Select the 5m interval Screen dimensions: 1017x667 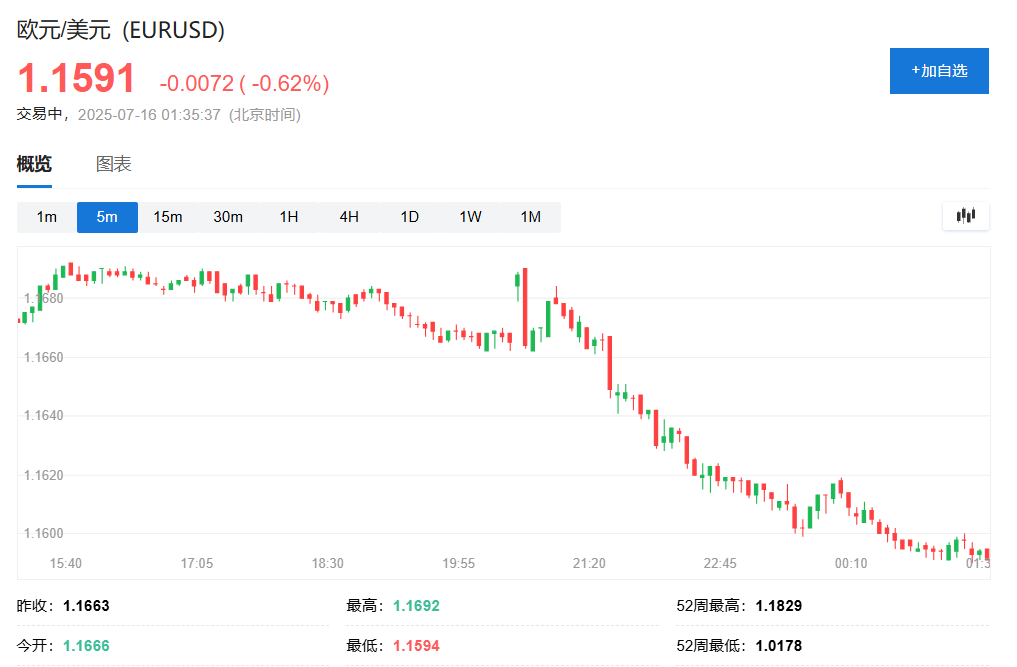tap(107, 217)
